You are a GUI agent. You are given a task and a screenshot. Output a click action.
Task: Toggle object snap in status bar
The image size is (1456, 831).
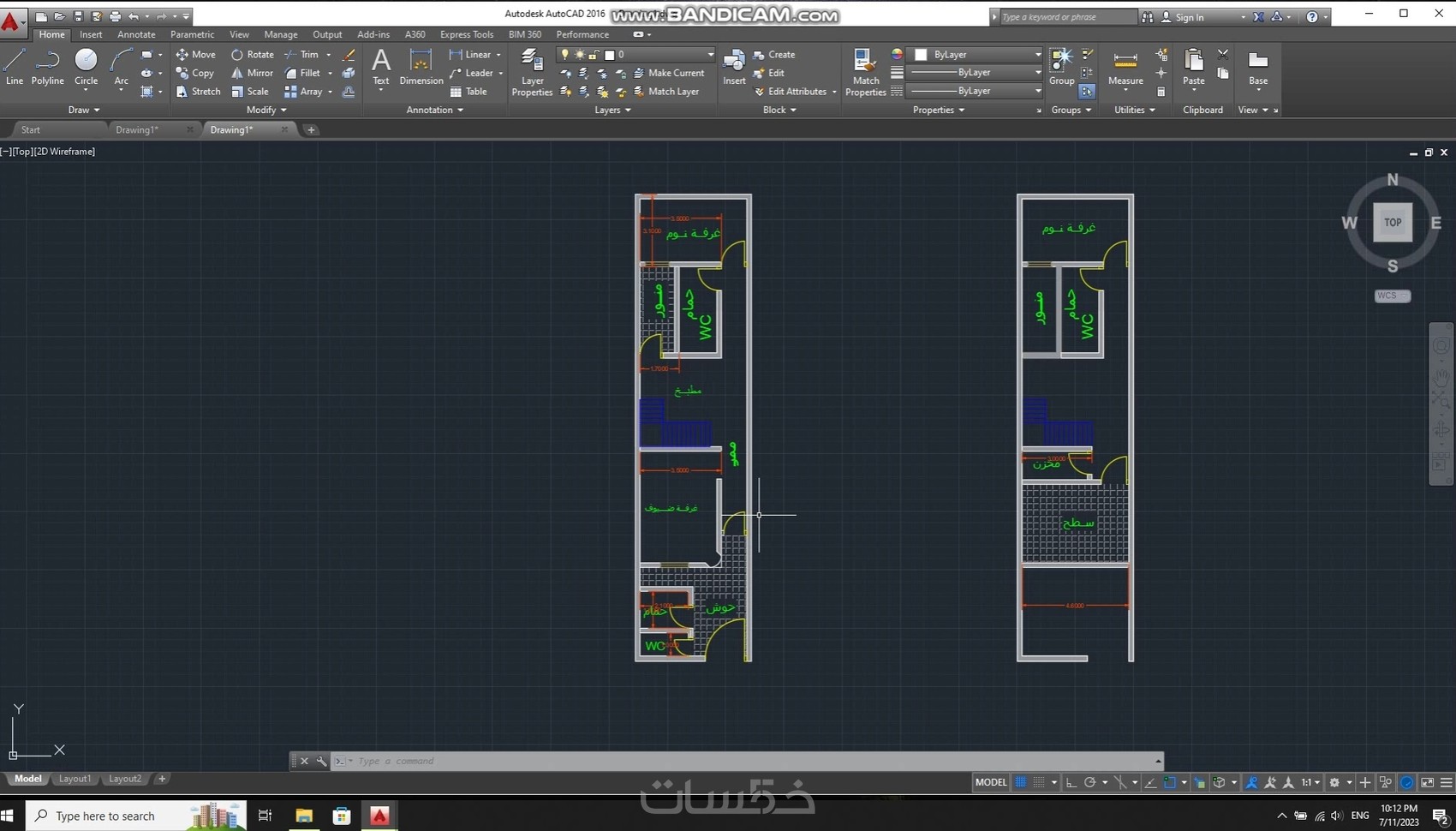pos(1170,782)
